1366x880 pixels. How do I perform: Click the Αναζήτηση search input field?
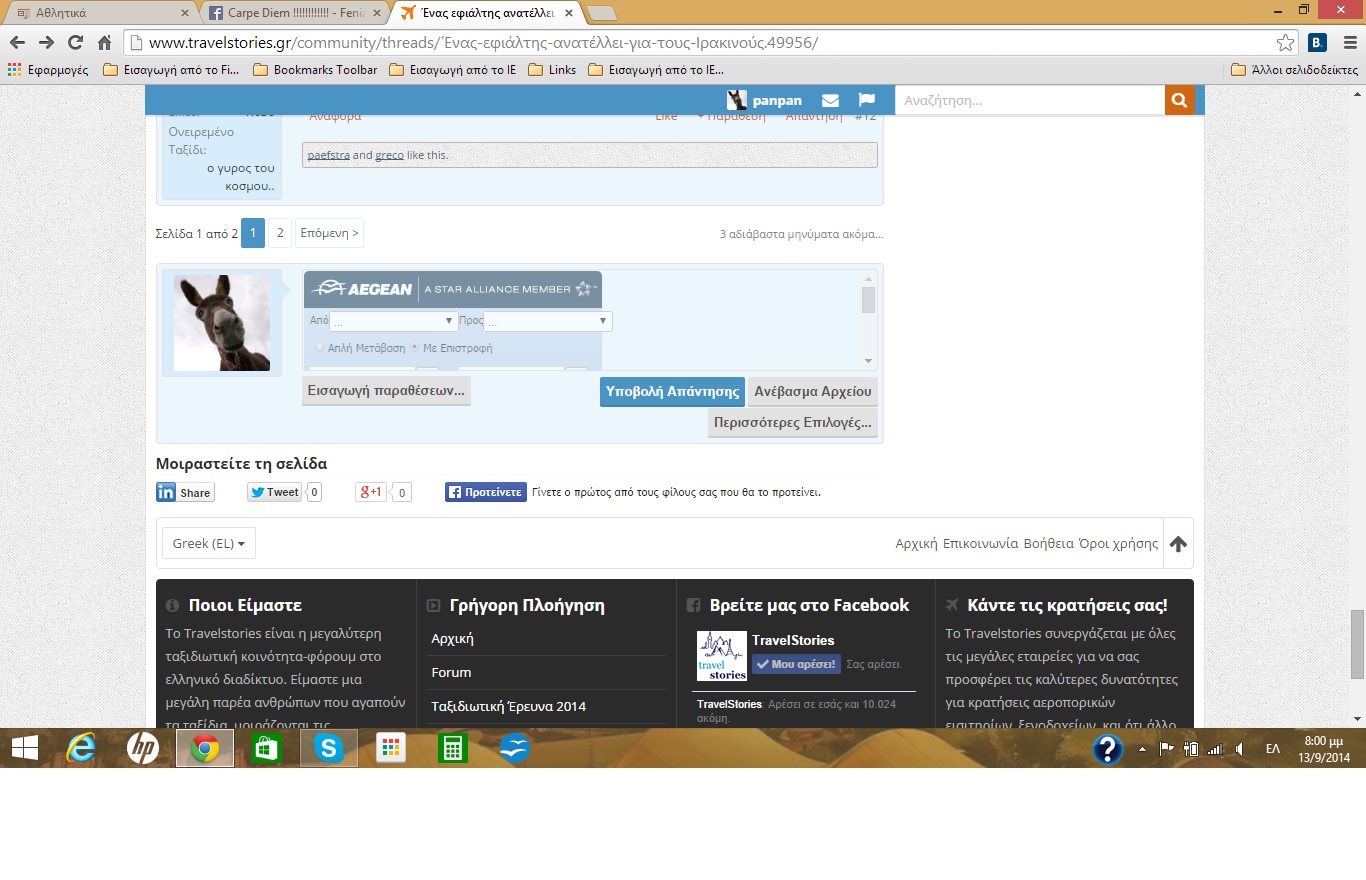click(1030, 100)
